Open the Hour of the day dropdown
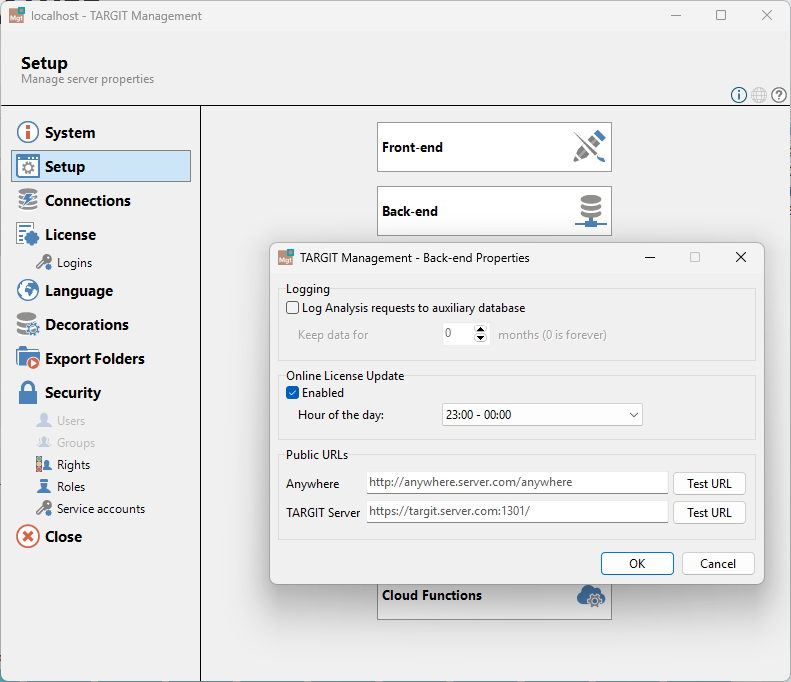 pos(542,415)
